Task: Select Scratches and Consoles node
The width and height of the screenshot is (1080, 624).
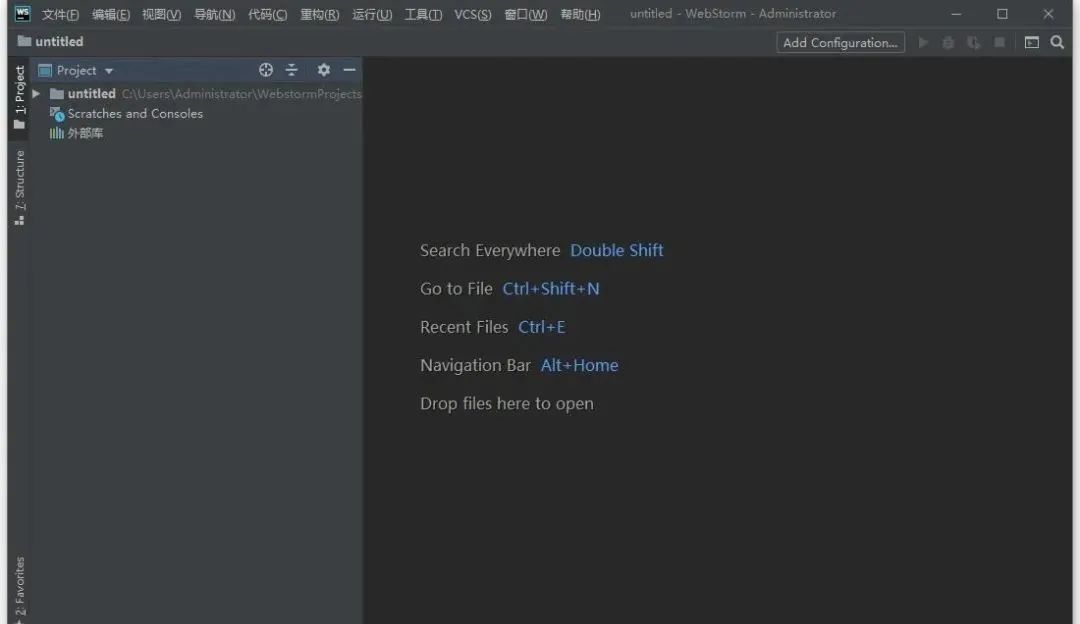Action: (134, 114)
